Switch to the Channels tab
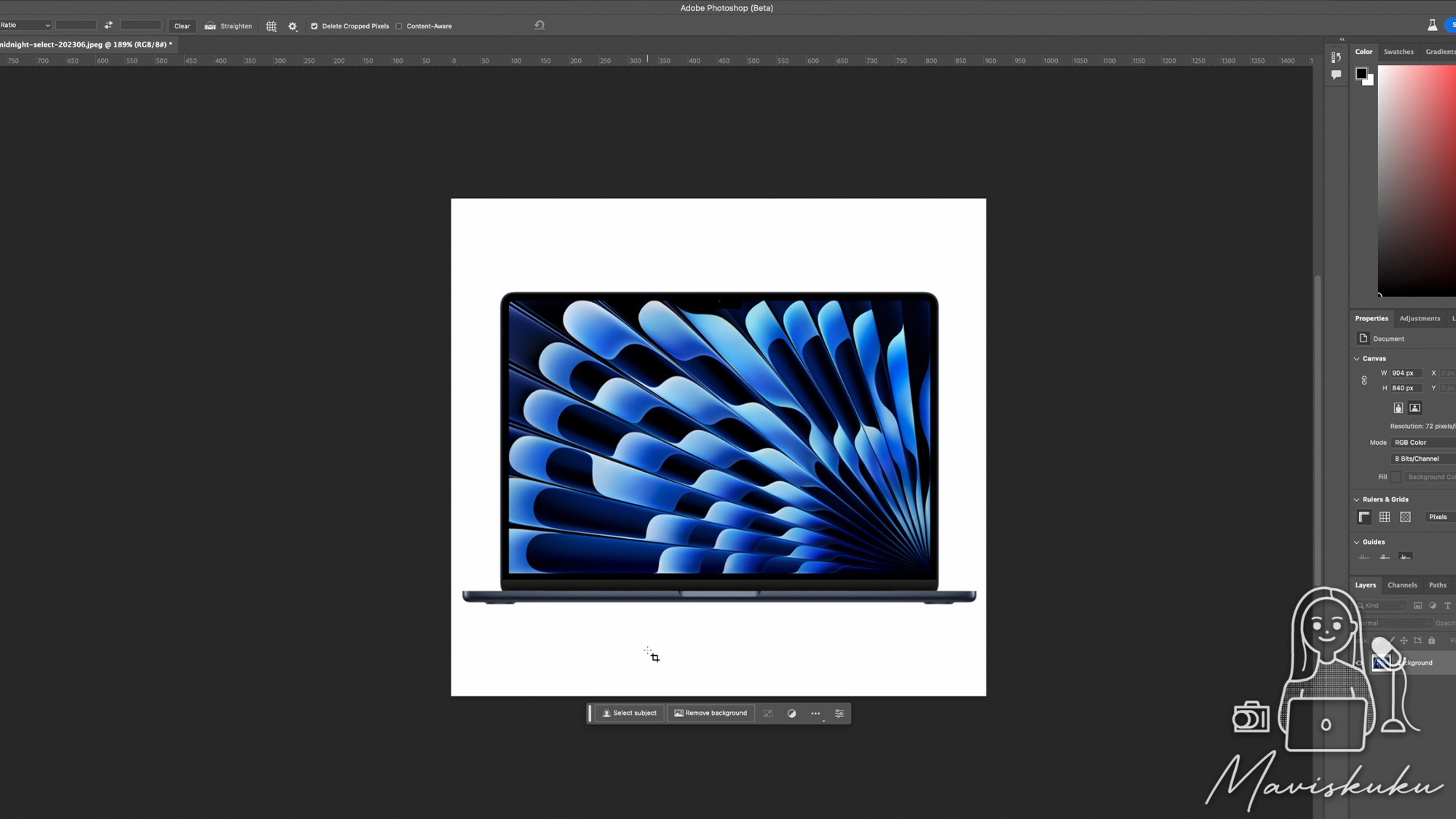1456x819 pixels. coord(1402,585)
